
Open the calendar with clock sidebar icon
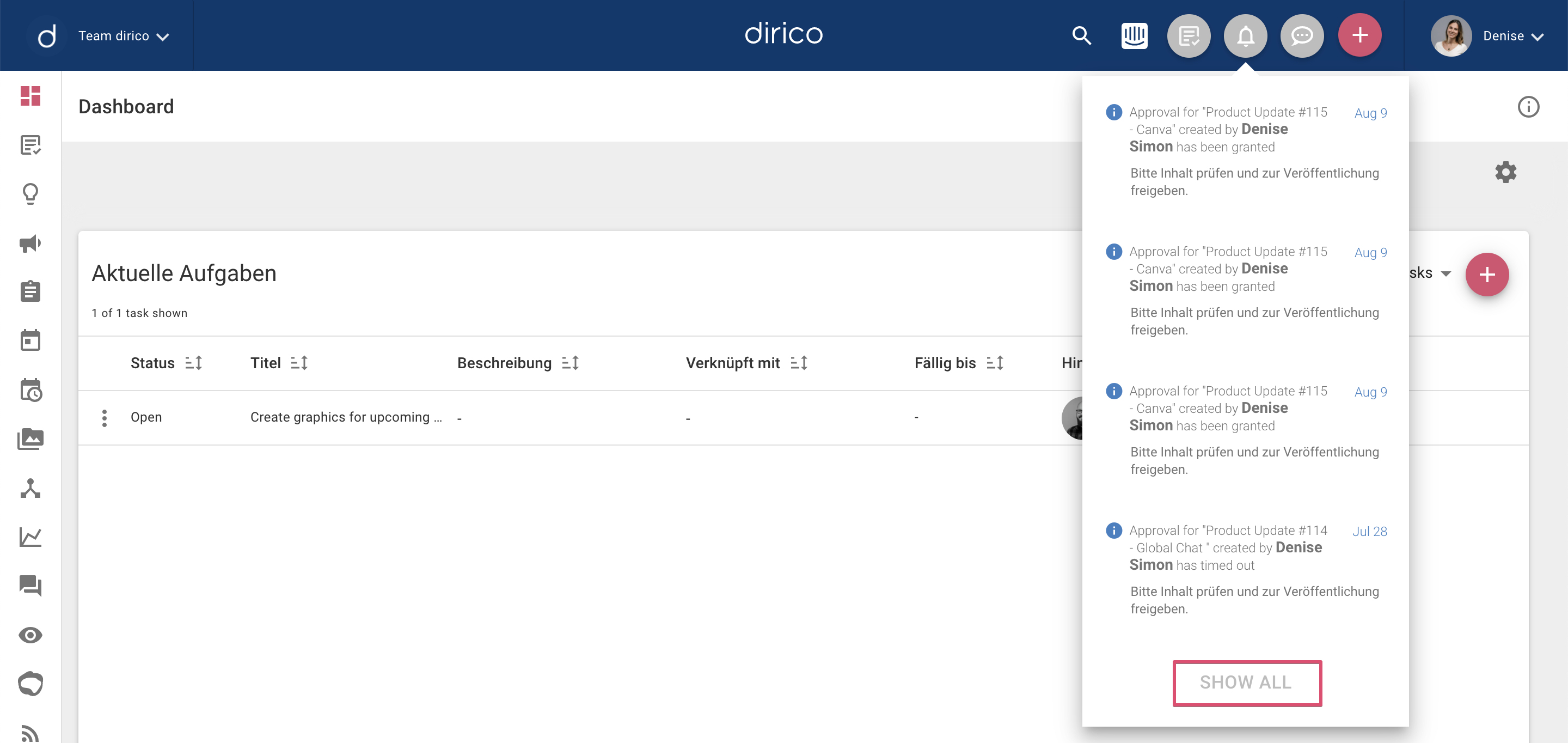pos(30,390)
